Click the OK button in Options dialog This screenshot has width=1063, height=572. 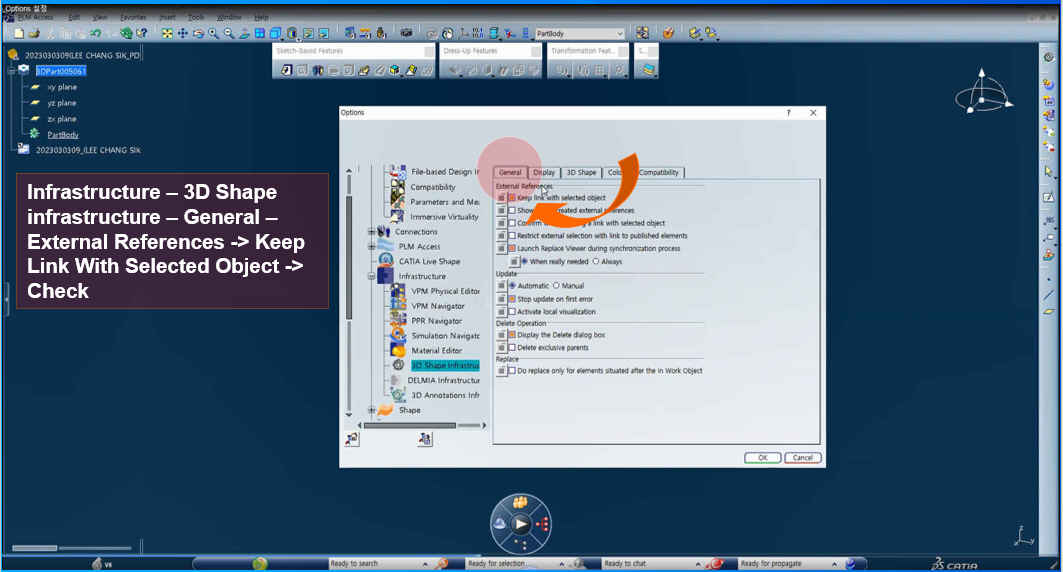pyautogui.click(x=763, y=458)
